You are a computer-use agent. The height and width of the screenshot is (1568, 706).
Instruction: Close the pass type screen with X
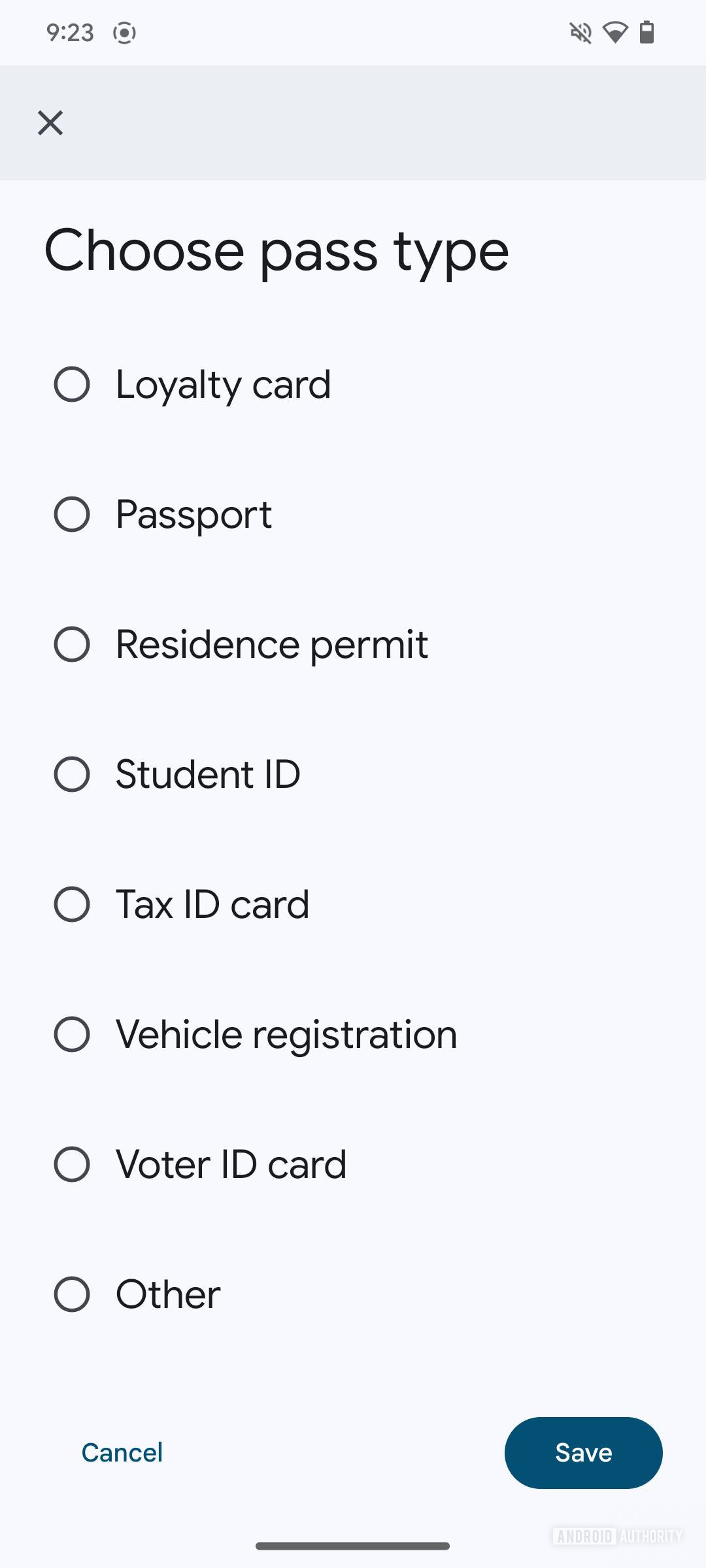pos(50,123)
